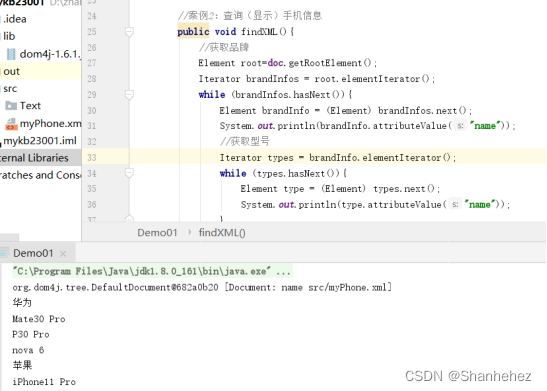Click 'getRootElement()' call on line 27
The width and height of the screenshot is (547, 391).
(330, 63)
